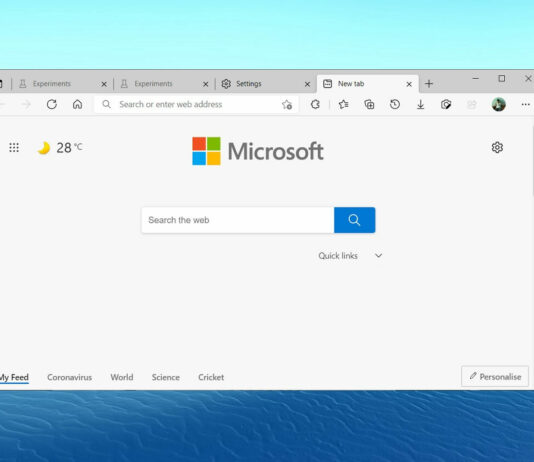Open the Favorites list icon
The image size is (534, 462).
pos(343,104)
